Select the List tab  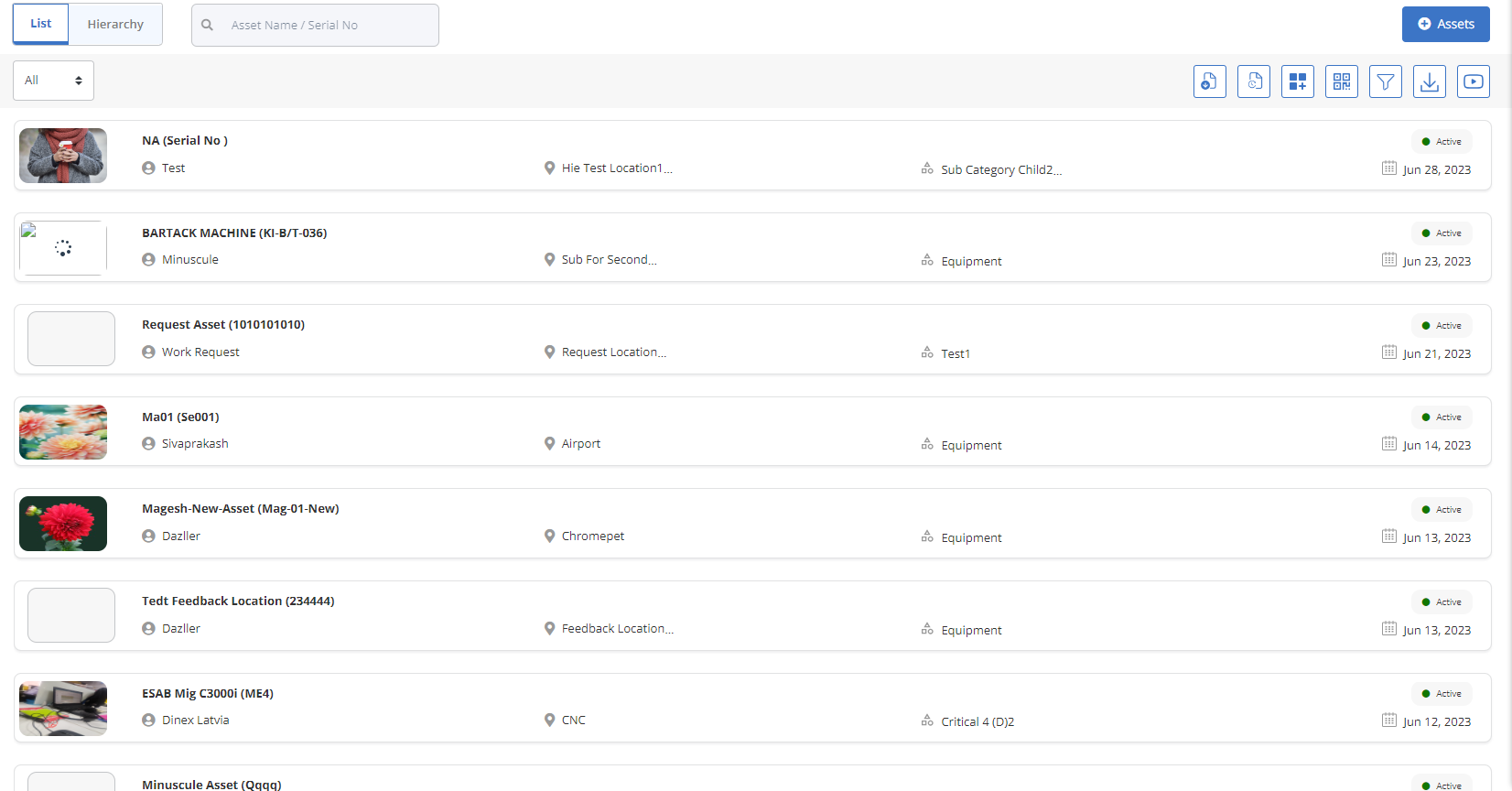[x=40, y=24]
